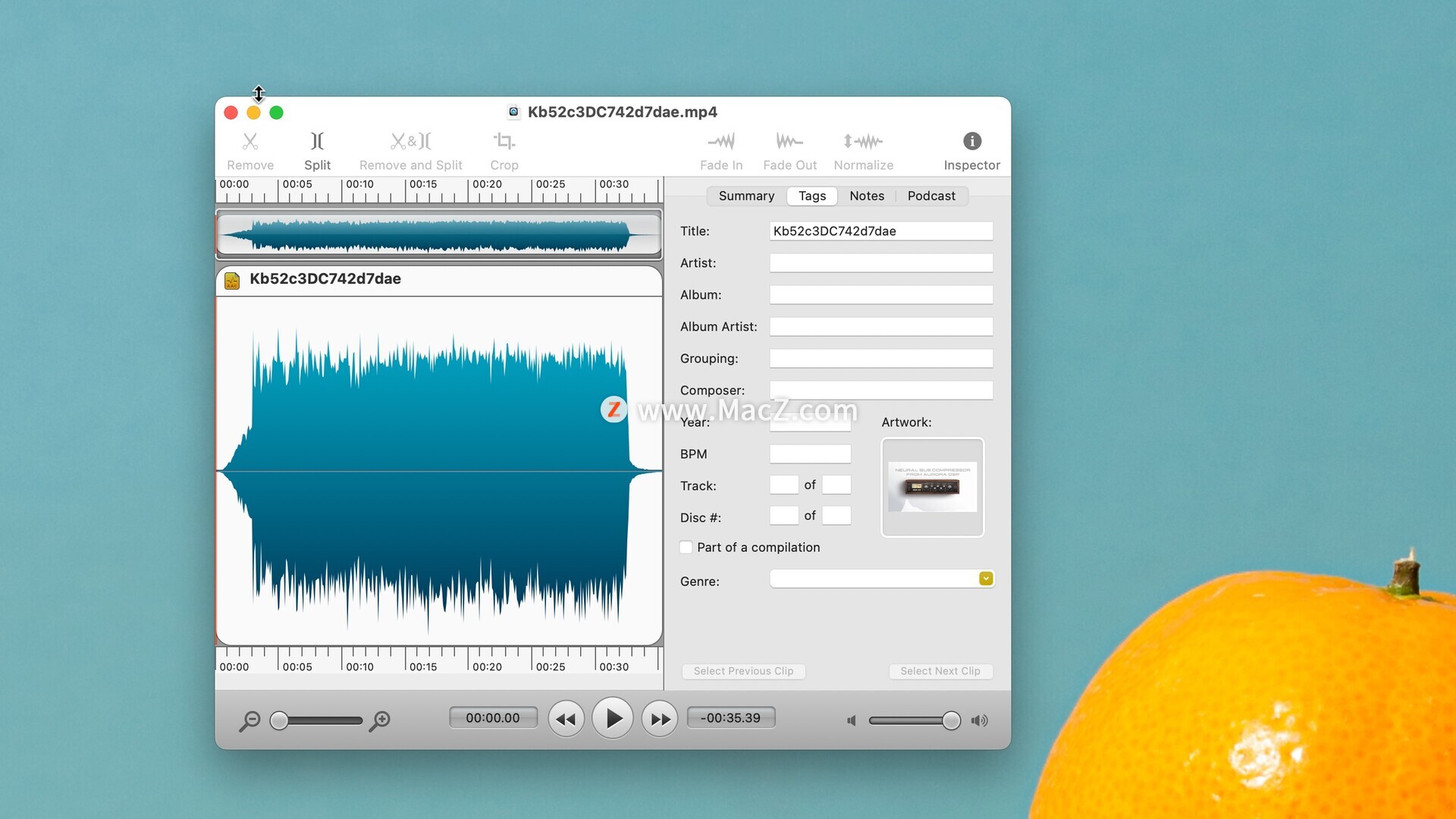Screen dimensions: 1456x819
Task: Click the Composer input field
Action: coord(881,391)
